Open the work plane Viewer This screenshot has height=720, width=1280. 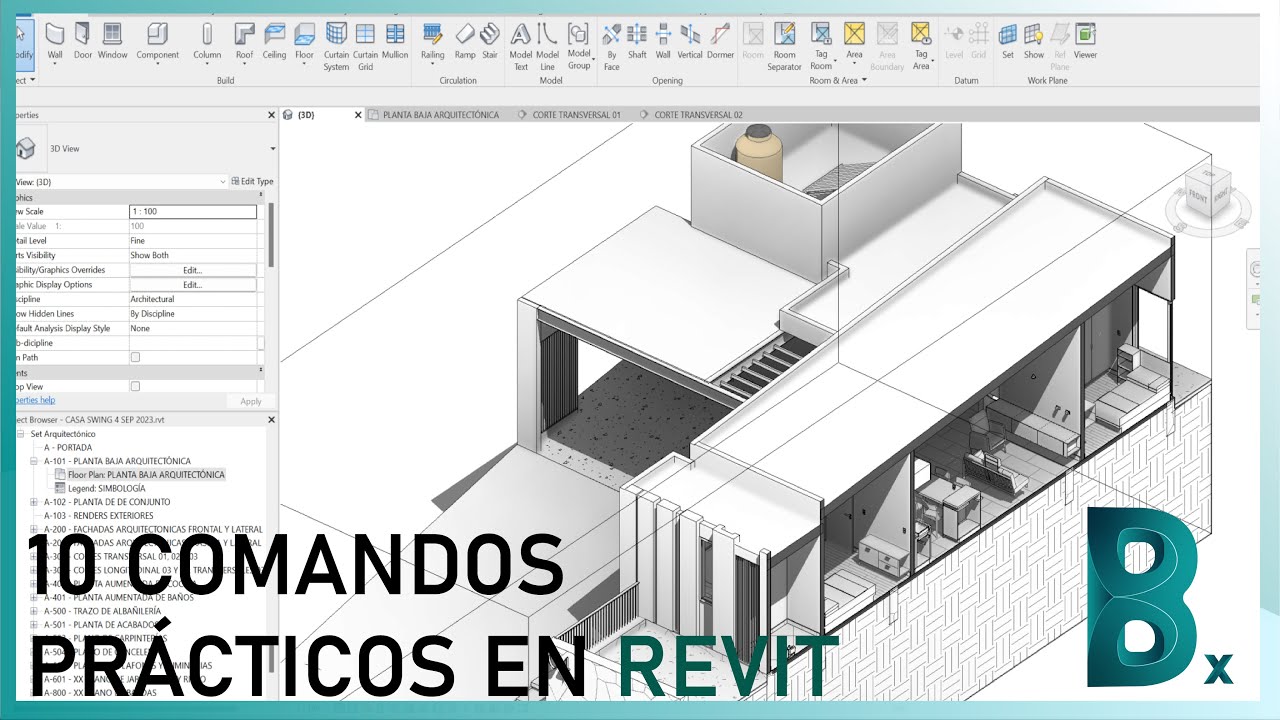[x=1085, y=41]
